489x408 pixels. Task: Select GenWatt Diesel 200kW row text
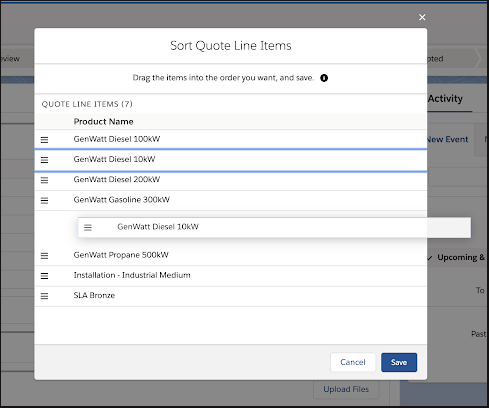117,179
